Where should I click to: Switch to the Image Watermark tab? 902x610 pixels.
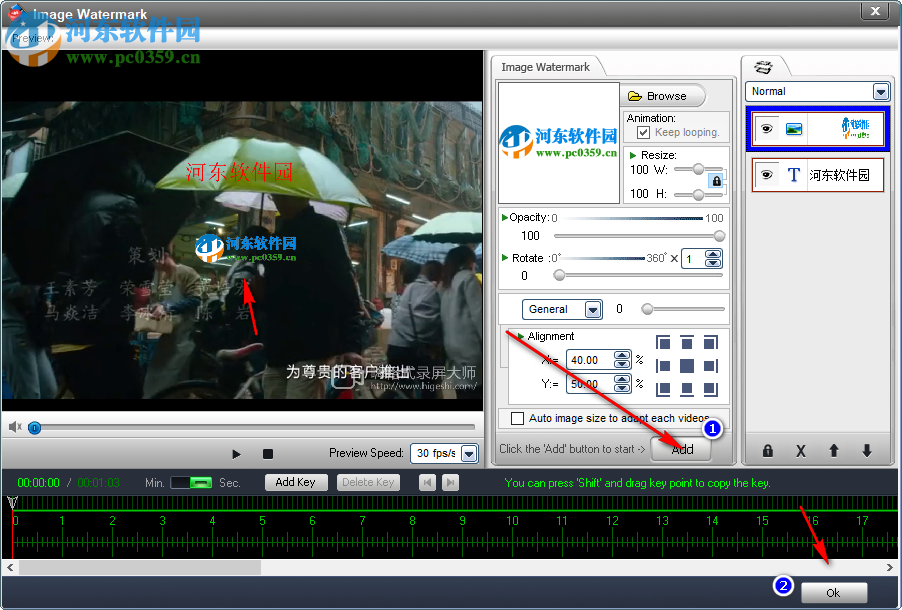click(x=548, y=65)
